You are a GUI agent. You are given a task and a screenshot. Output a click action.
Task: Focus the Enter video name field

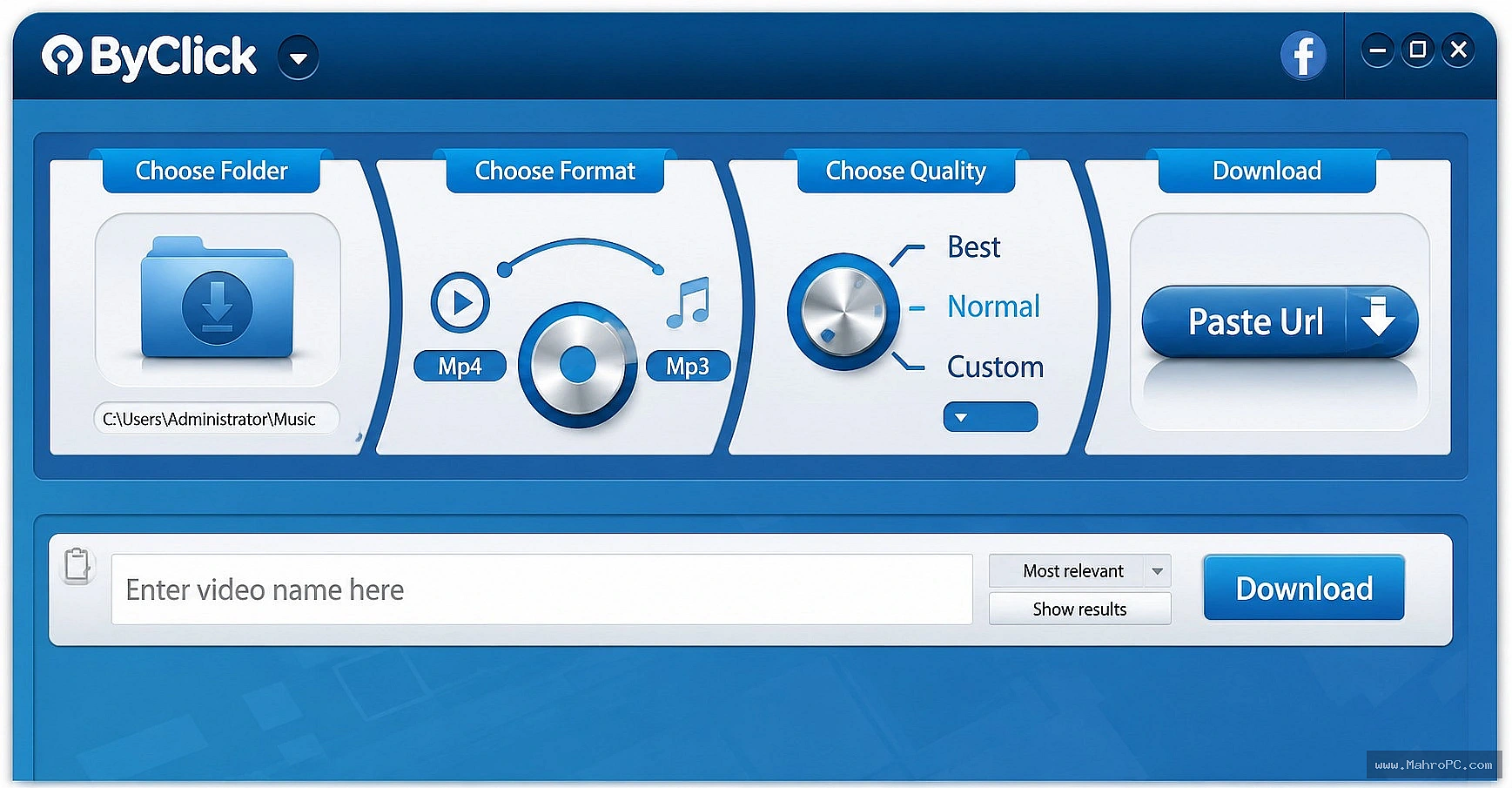pyautogui.click(x=541, y=589)
